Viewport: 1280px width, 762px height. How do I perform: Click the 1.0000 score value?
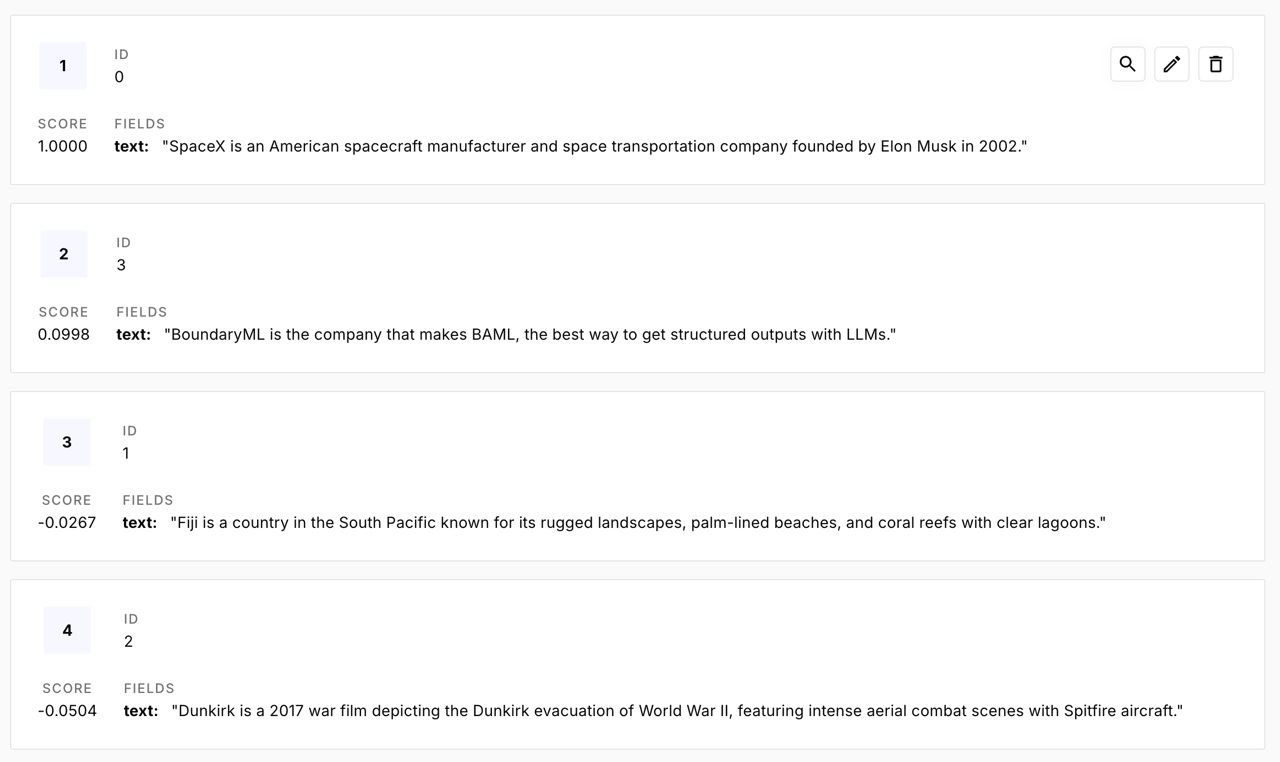[63, 146]
